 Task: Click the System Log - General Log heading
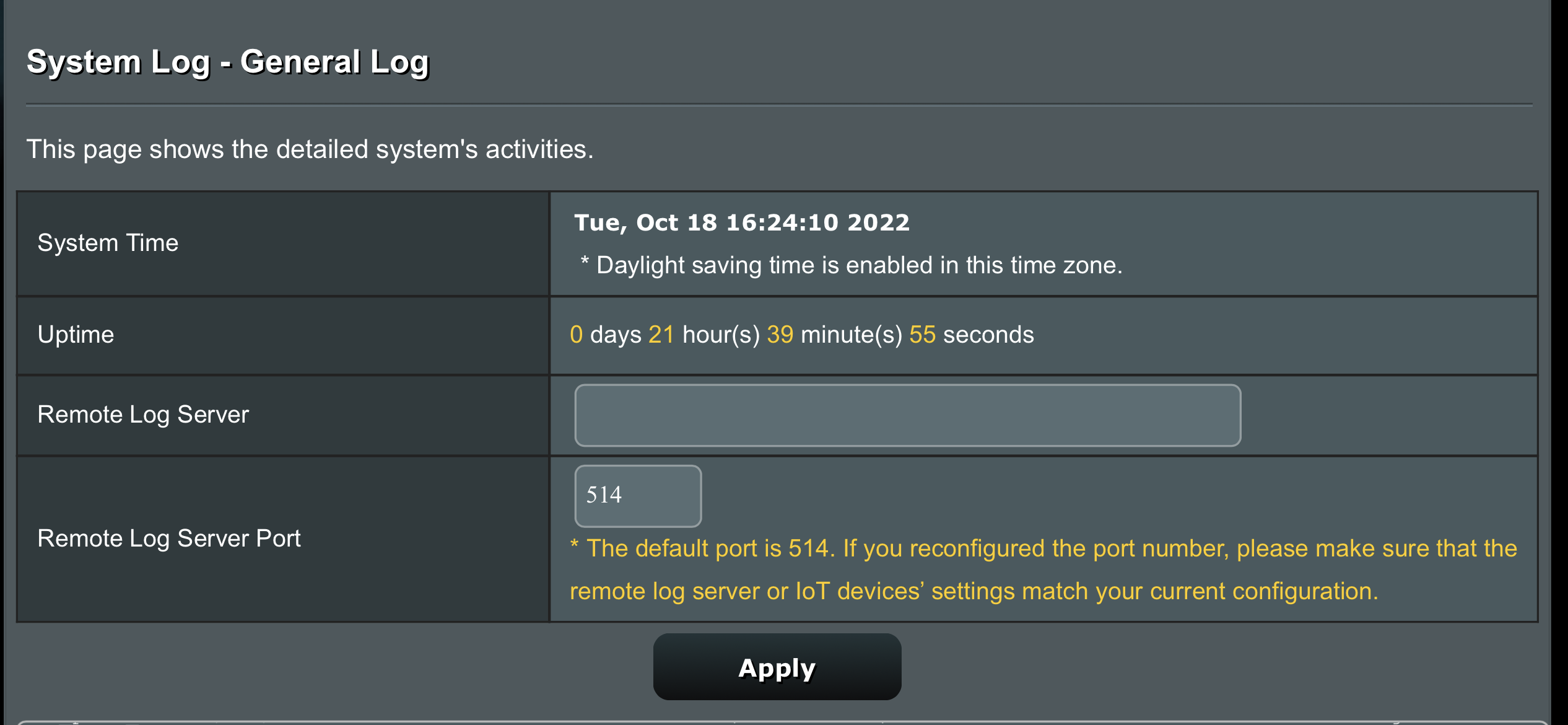[x=227, y=62]
